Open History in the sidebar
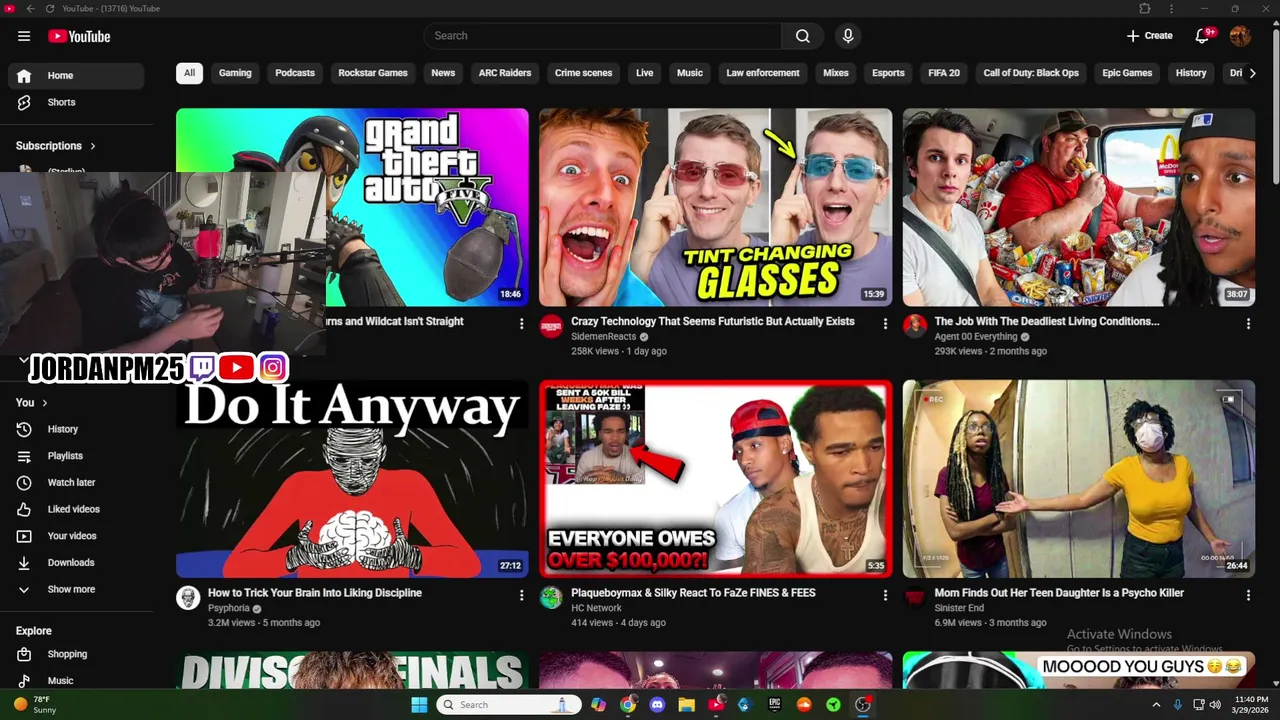This screenshot has height=720, width=1280. coord(76,429)
